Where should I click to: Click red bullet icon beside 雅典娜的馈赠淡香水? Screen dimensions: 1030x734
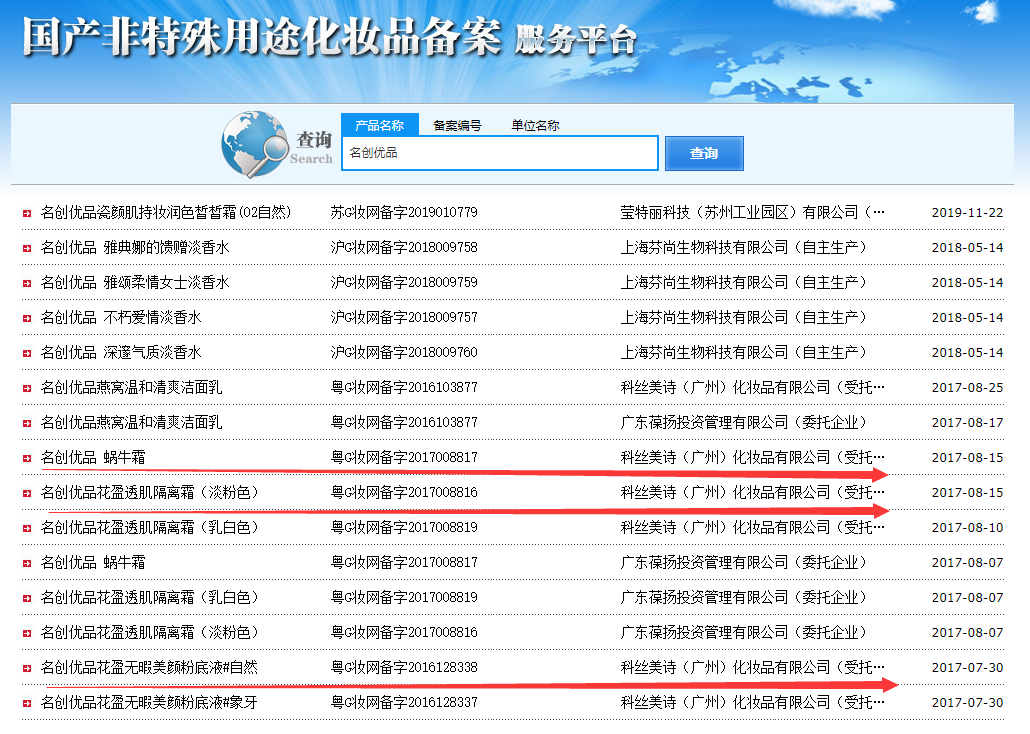click(27, 248)
